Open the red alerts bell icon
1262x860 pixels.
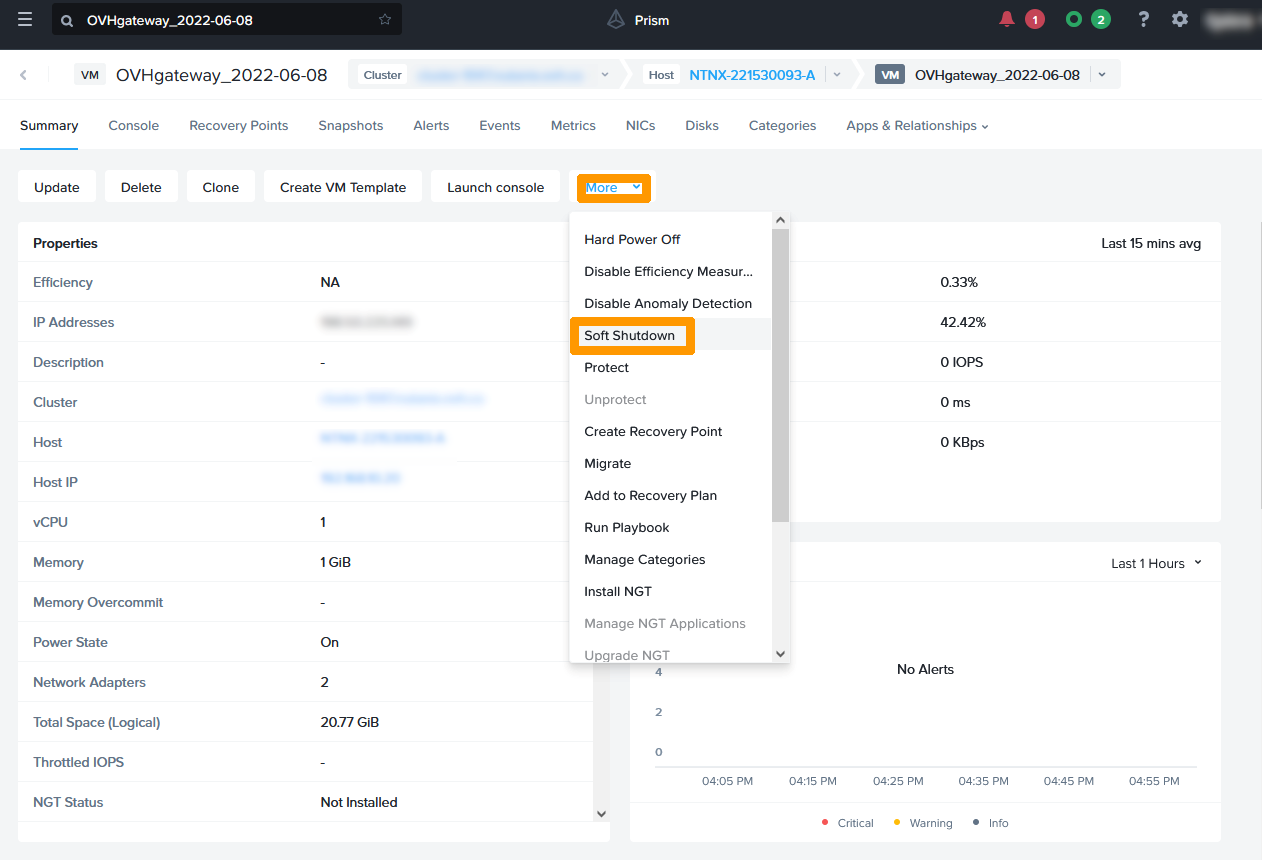(x=1007, y=19)
